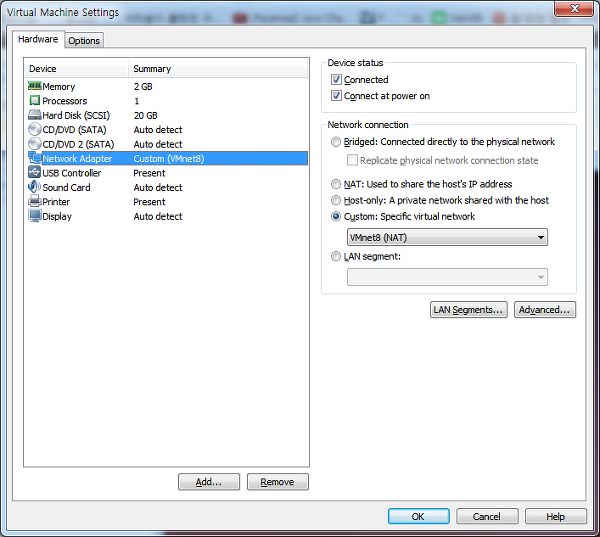Click the LAN Segments... button

click(x=468, y=310)
